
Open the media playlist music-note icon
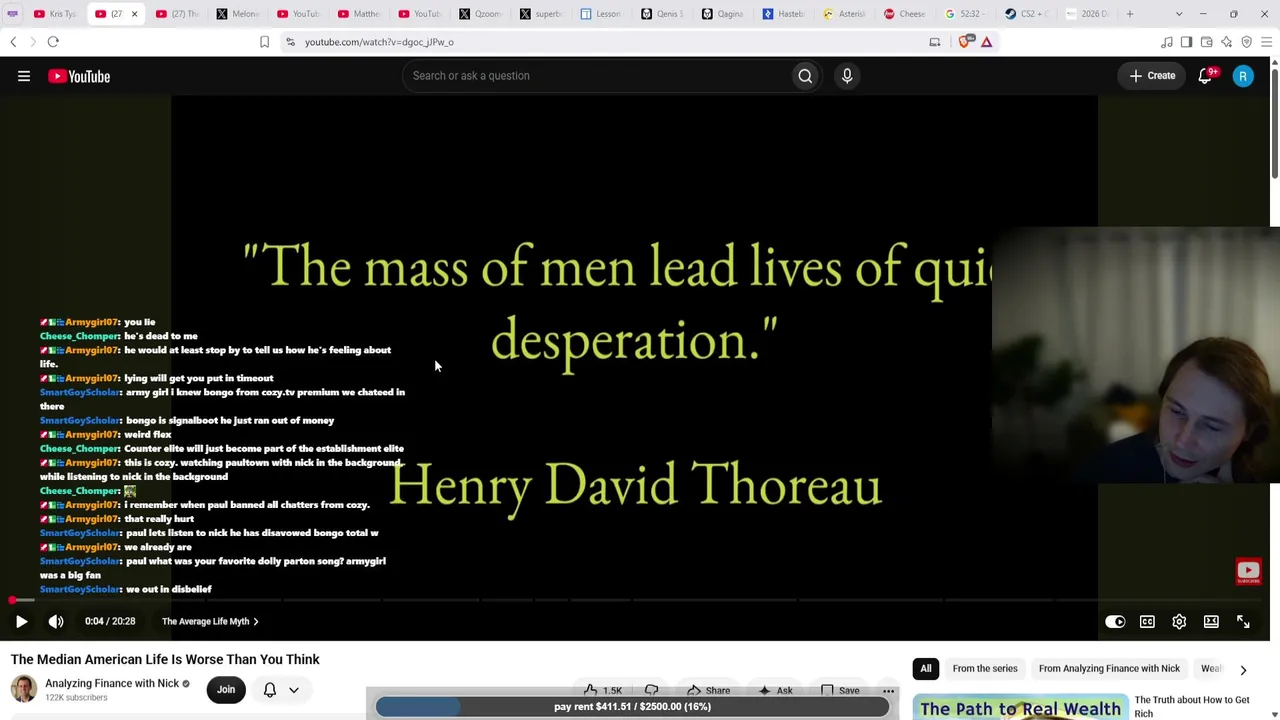tap(1166, 42)
